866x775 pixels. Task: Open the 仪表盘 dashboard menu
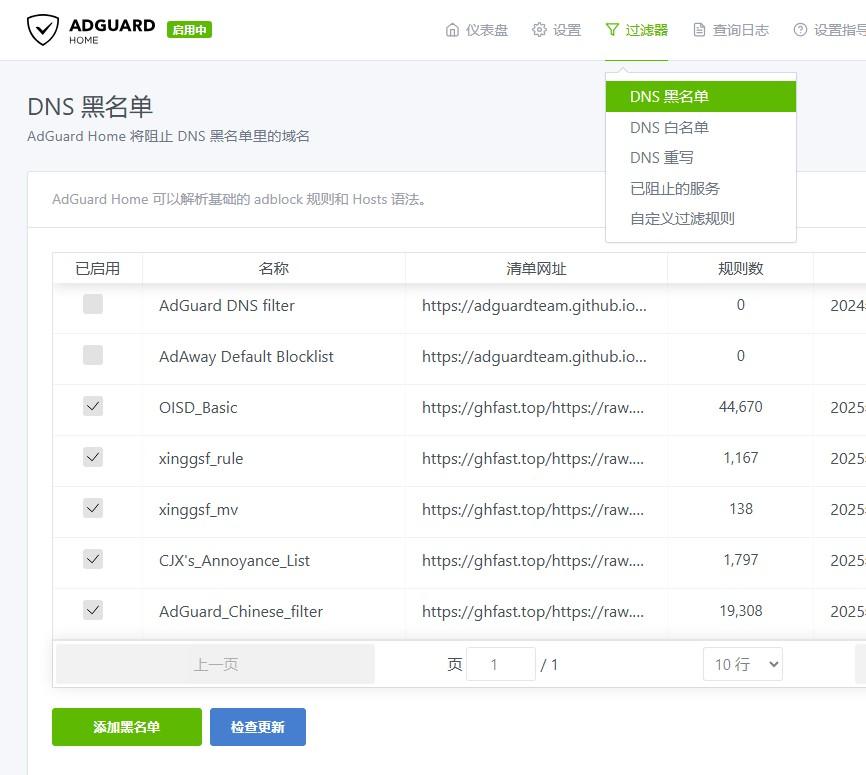[x=477, y=30]
